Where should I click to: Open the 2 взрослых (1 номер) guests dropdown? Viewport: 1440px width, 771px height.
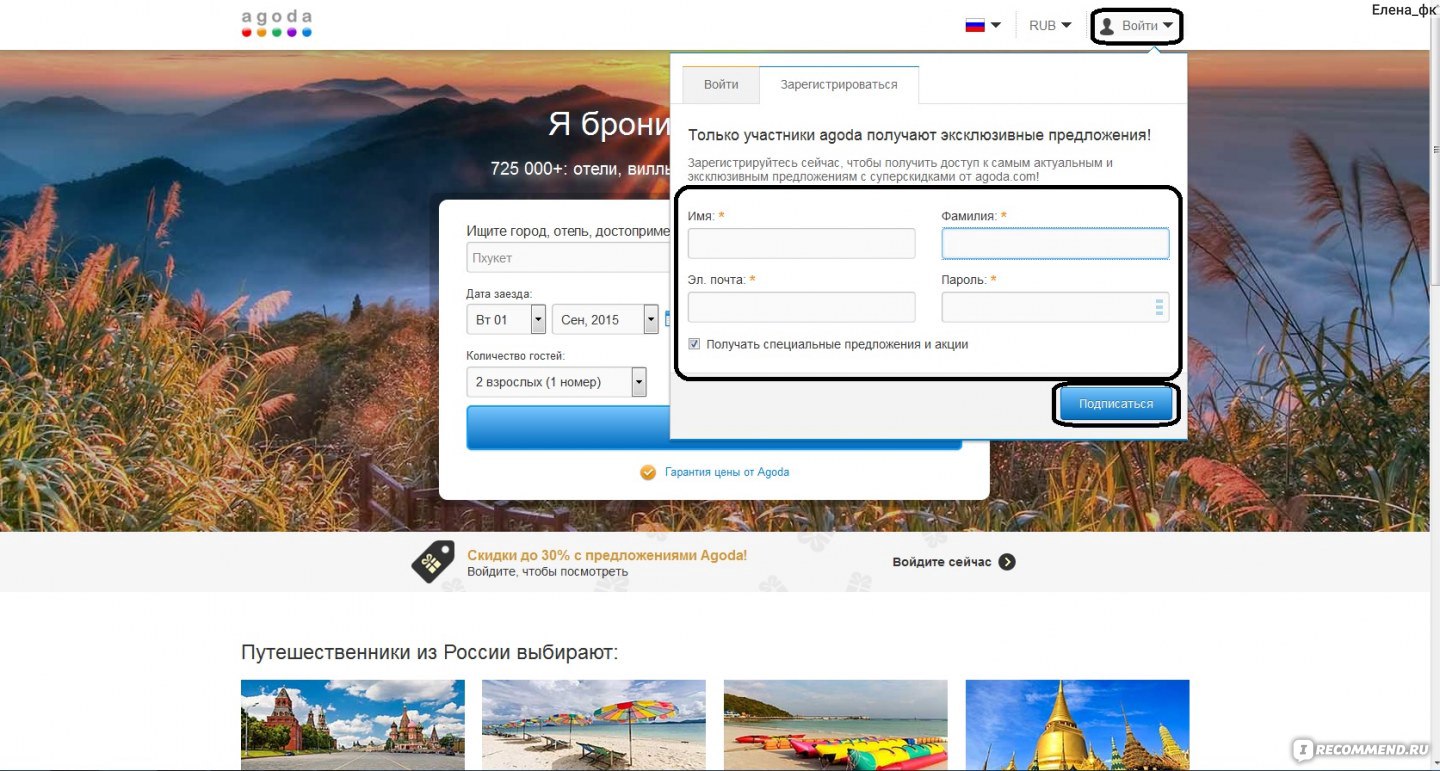click(557, 382)
